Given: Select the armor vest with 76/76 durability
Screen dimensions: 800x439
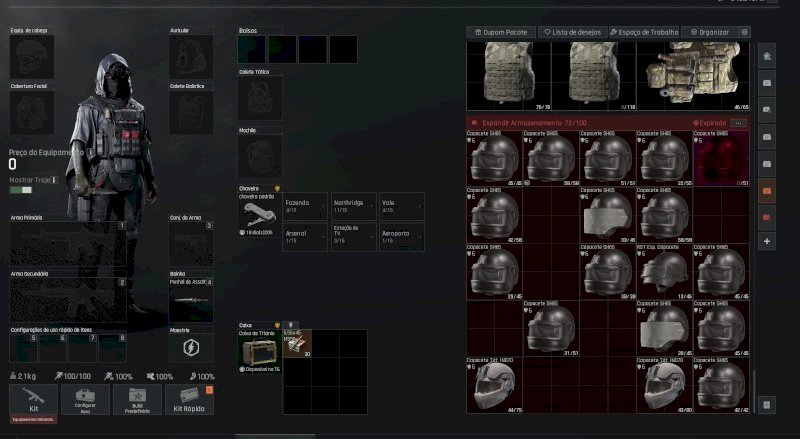Looking at the screenshot, I should pyautogui.click(x=509, y=76).
